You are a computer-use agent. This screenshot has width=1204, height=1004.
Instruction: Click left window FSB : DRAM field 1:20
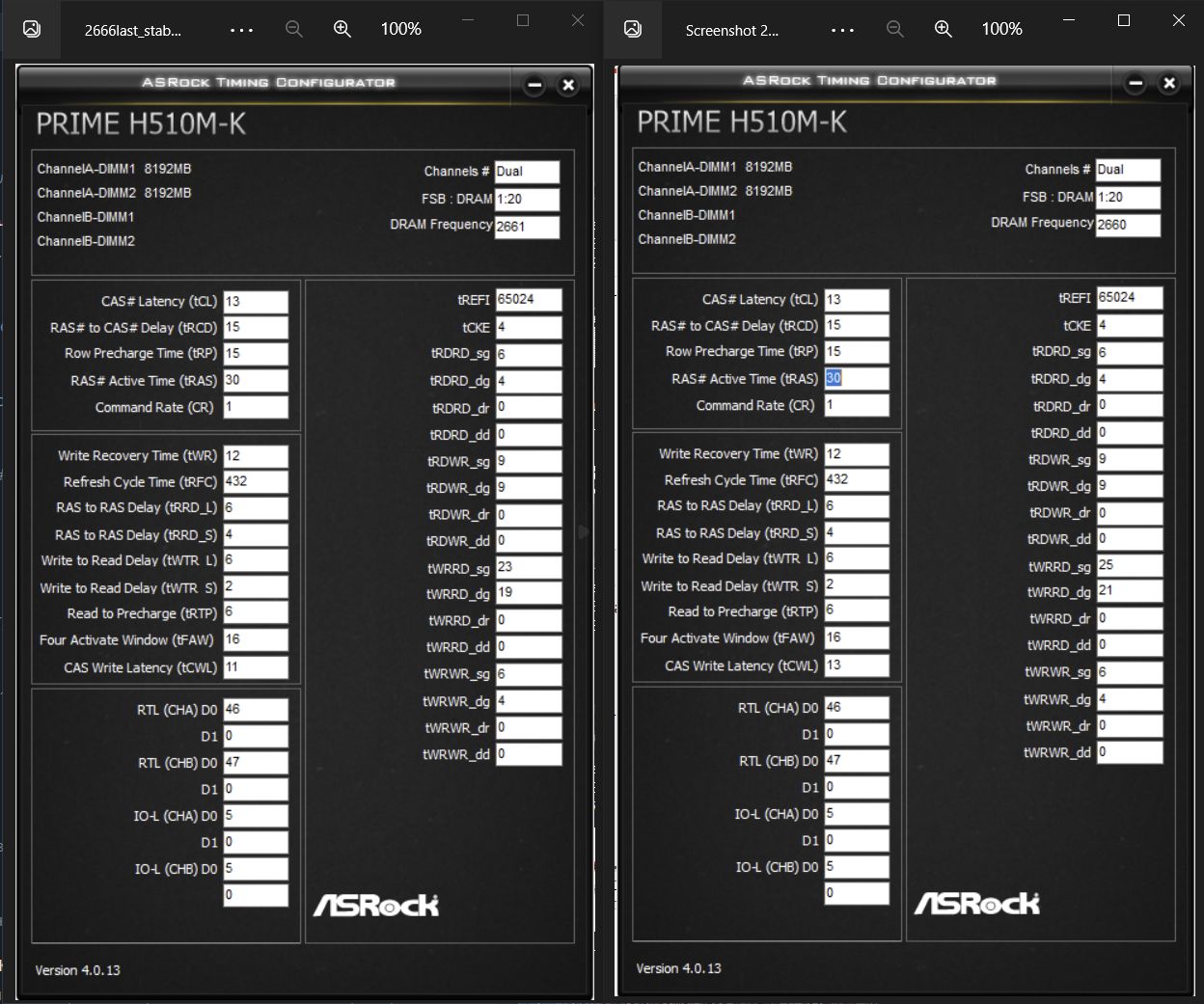pos(527,199)
